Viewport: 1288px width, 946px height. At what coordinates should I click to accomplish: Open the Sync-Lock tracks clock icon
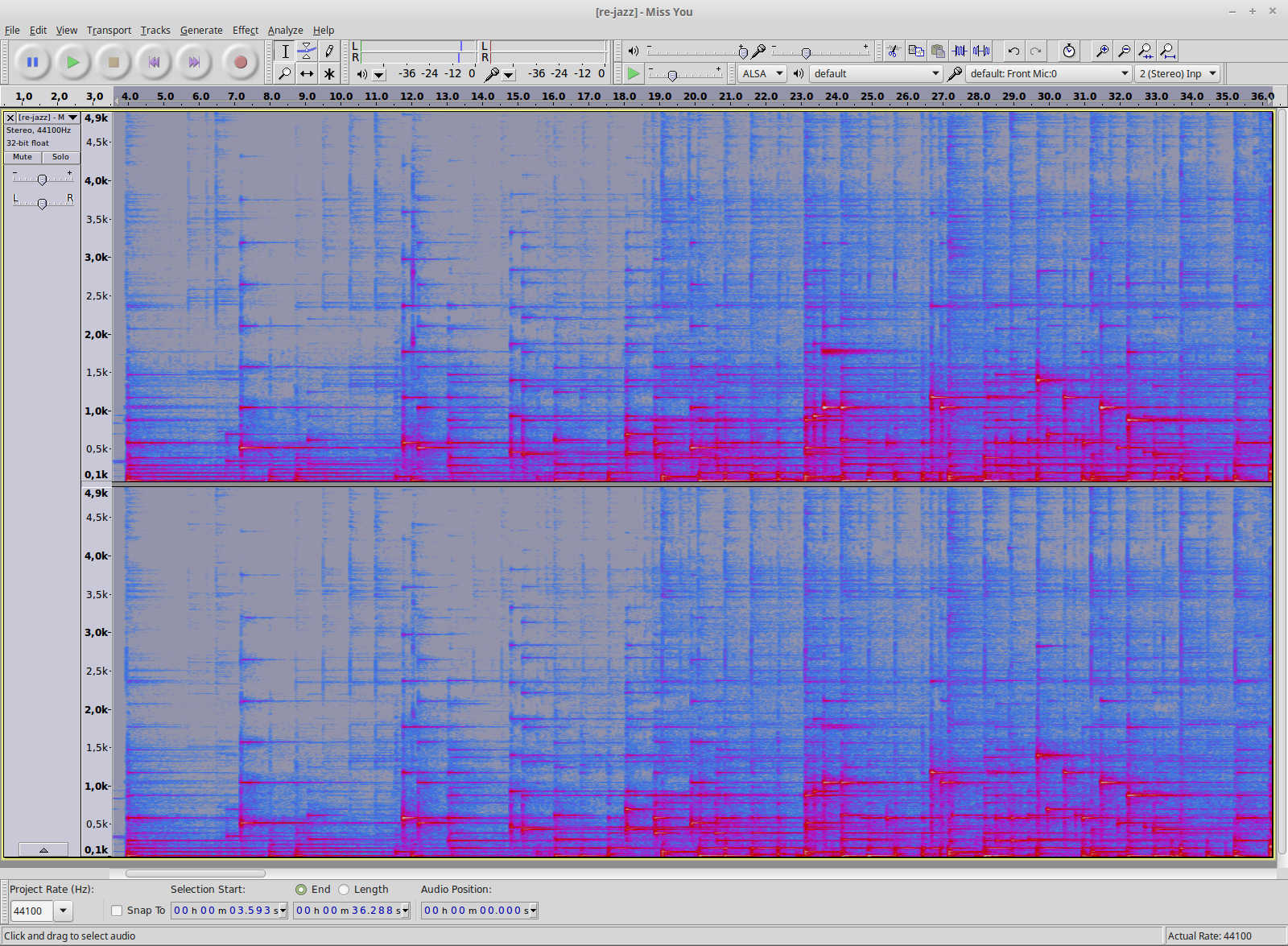[x=1068, y=51]
